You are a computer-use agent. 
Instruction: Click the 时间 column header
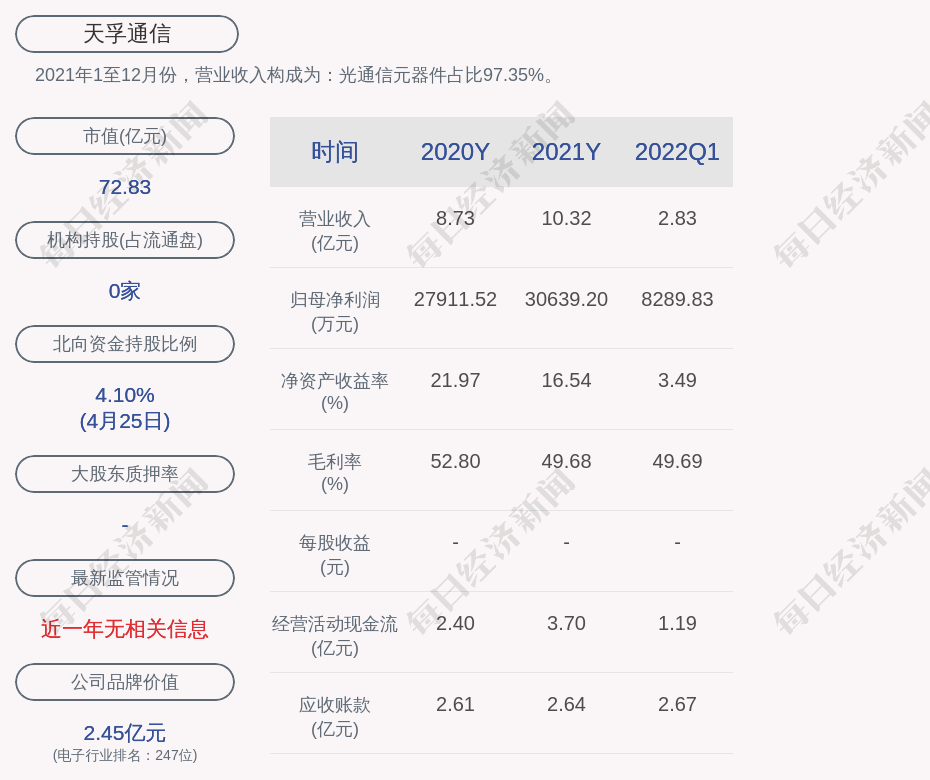click(335, 152)
